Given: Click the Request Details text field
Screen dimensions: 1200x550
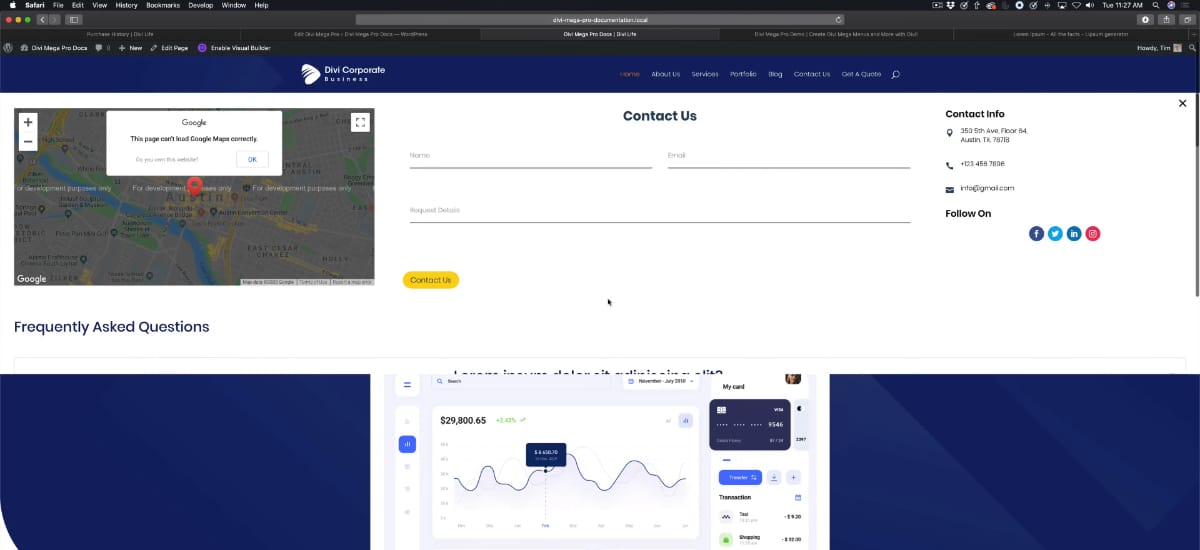Looking at the screenshot, I should click(x=659, y=211).
